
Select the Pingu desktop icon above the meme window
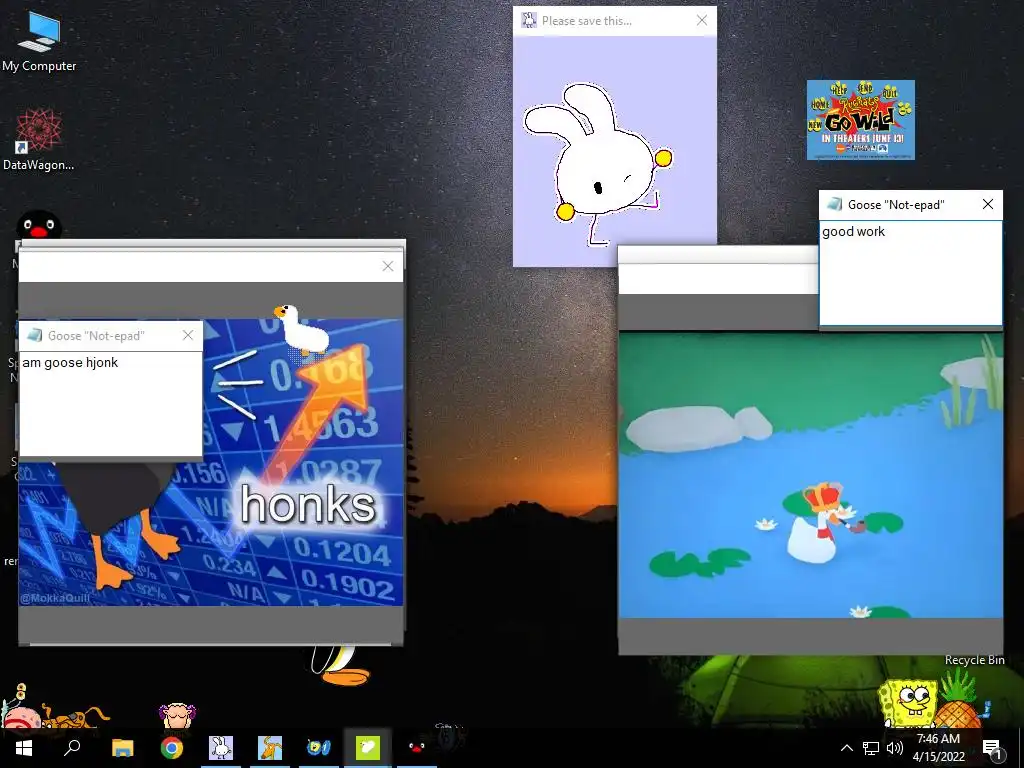39,226
